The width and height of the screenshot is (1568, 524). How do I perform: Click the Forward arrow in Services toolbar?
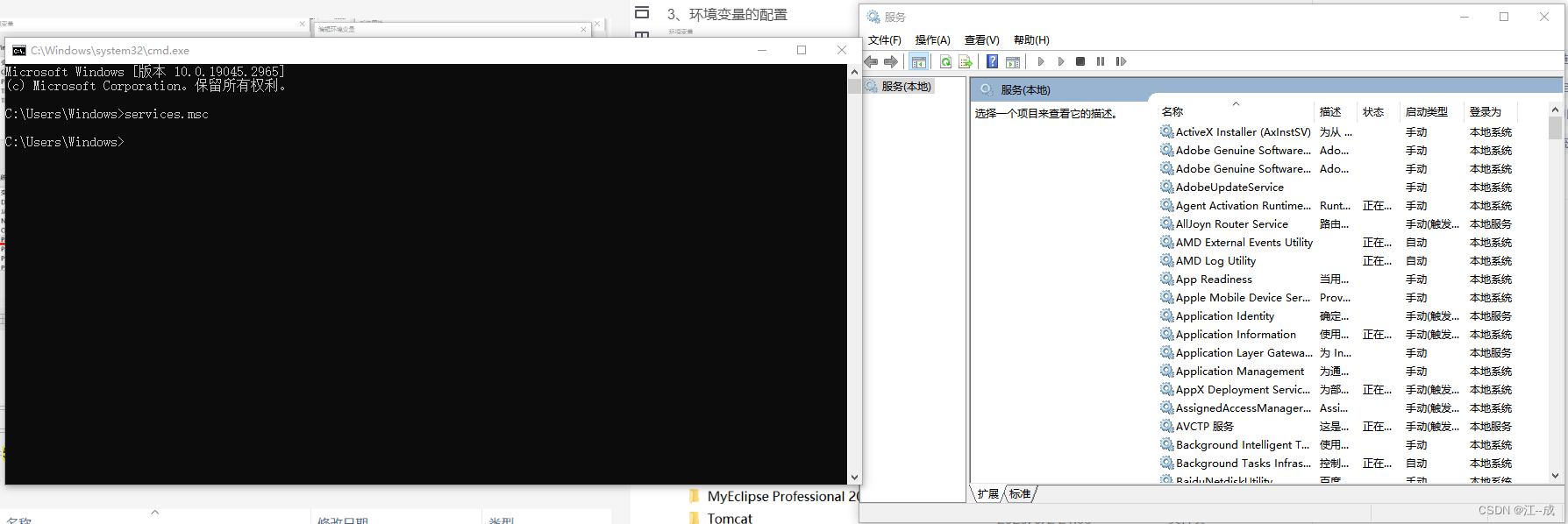(x=891, y=61)
